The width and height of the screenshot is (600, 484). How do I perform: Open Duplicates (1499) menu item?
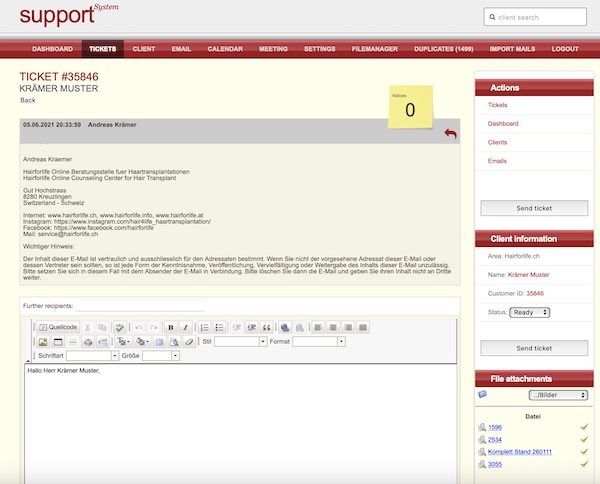pos(443,49)
